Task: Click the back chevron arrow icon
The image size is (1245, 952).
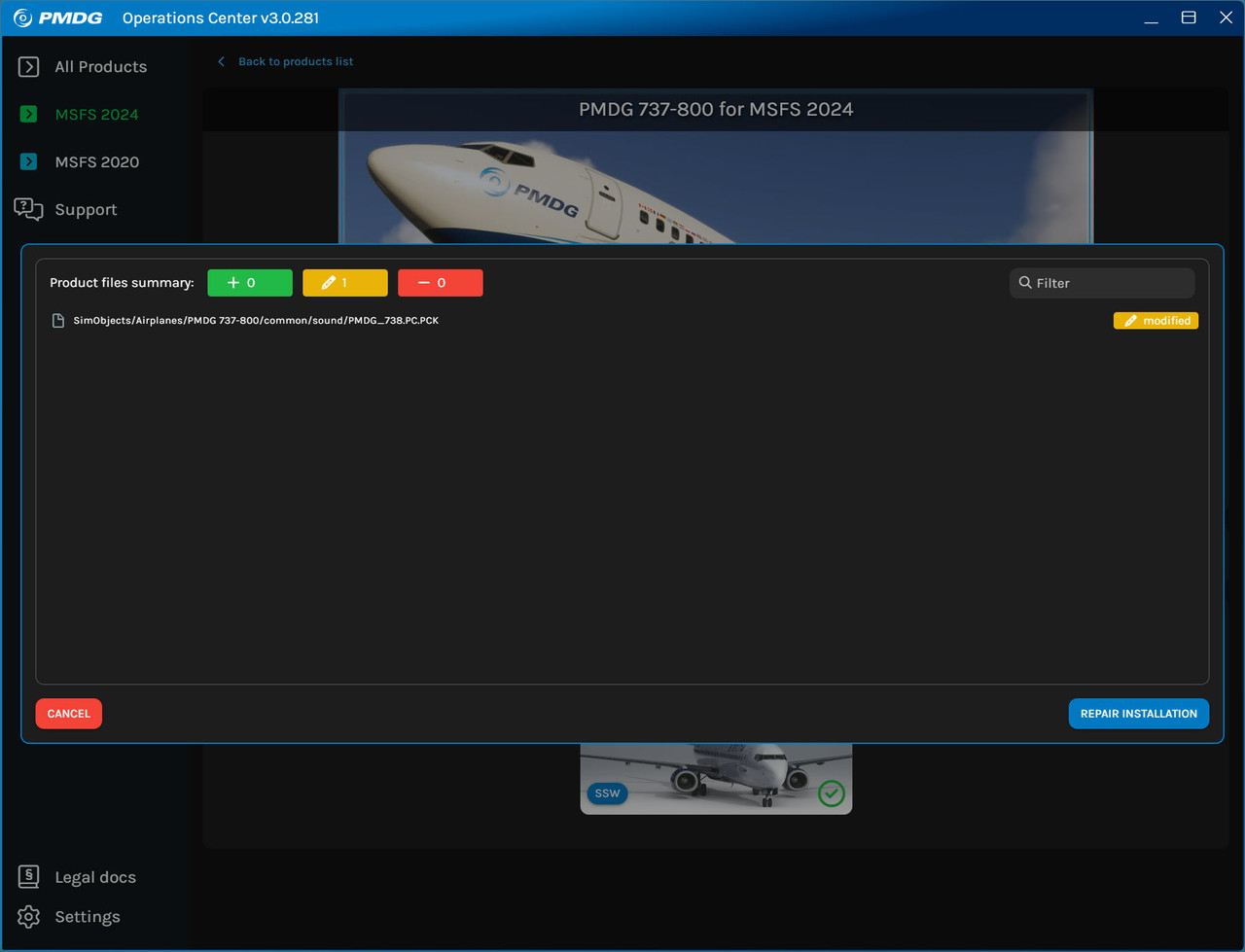Action: coord(222,61)
